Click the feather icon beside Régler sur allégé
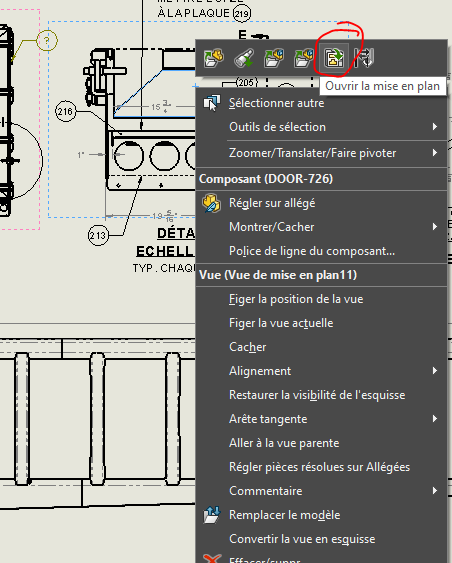Screen dimensions: 452x563 coord(211,203)
